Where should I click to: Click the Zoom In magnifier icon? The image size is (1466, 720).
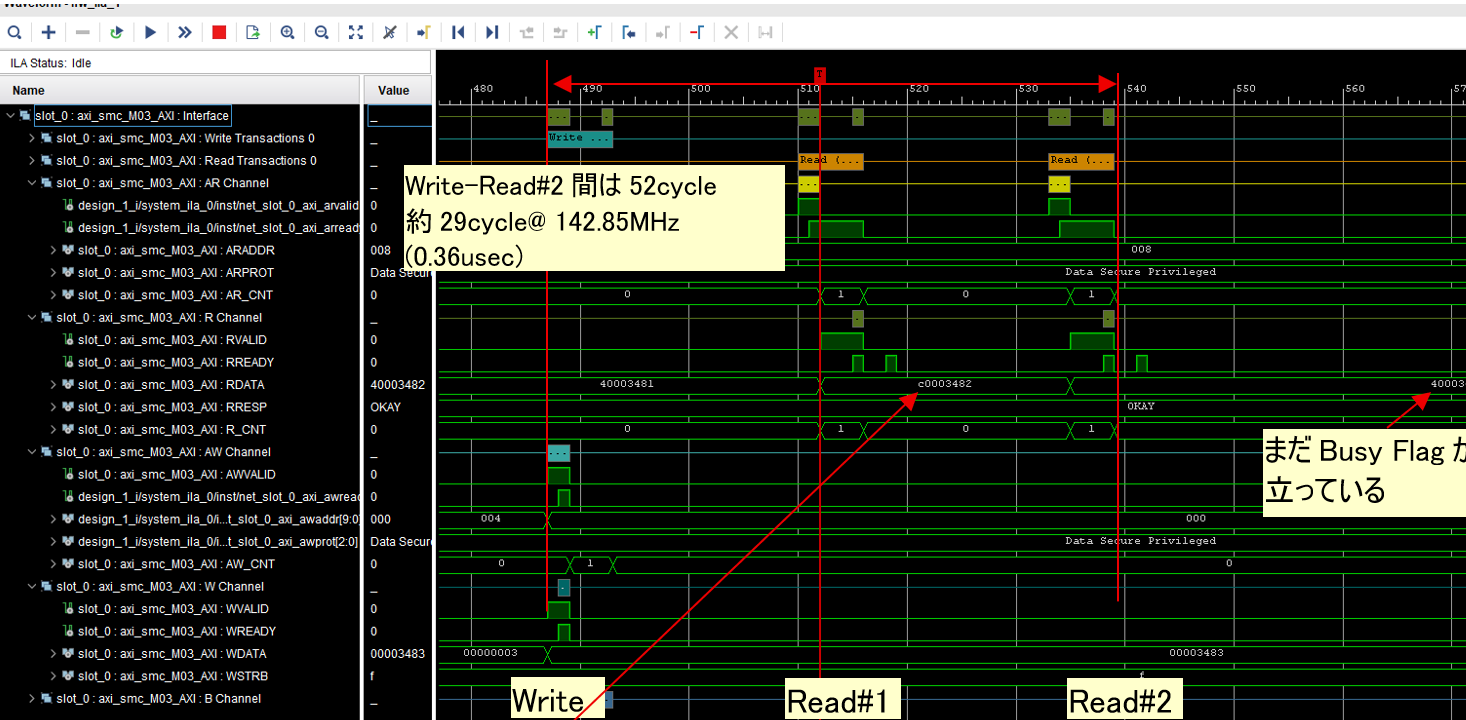[x=288, y=32]
